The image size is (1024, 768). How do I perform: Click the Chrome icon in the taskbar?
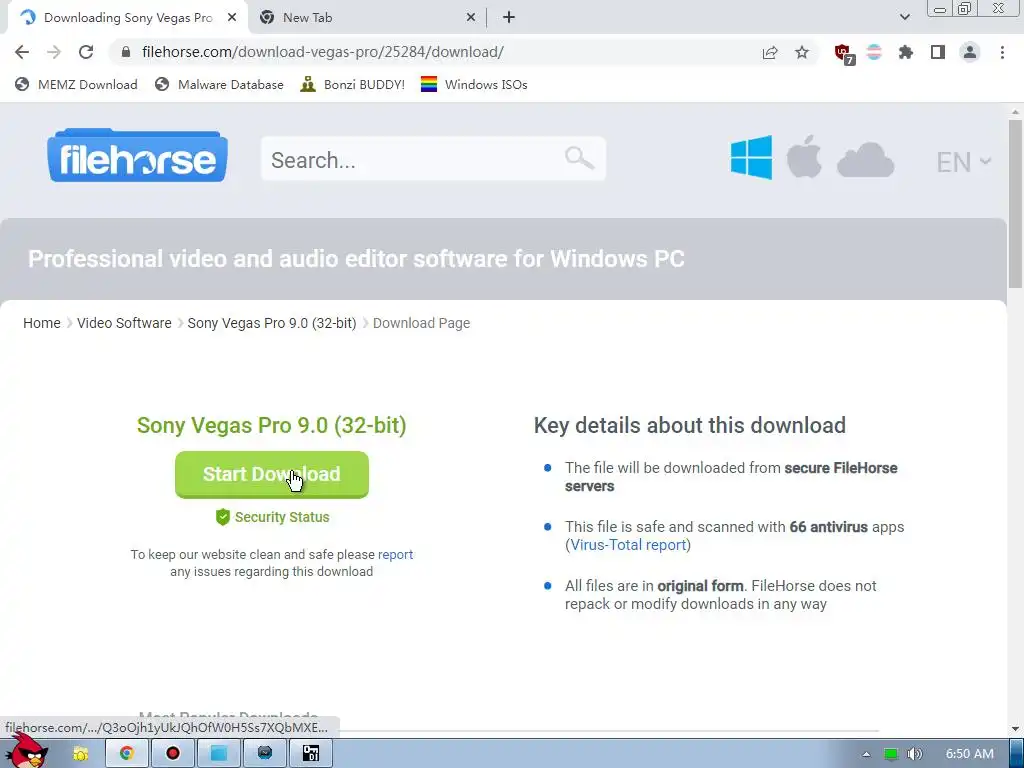point(127,754)
